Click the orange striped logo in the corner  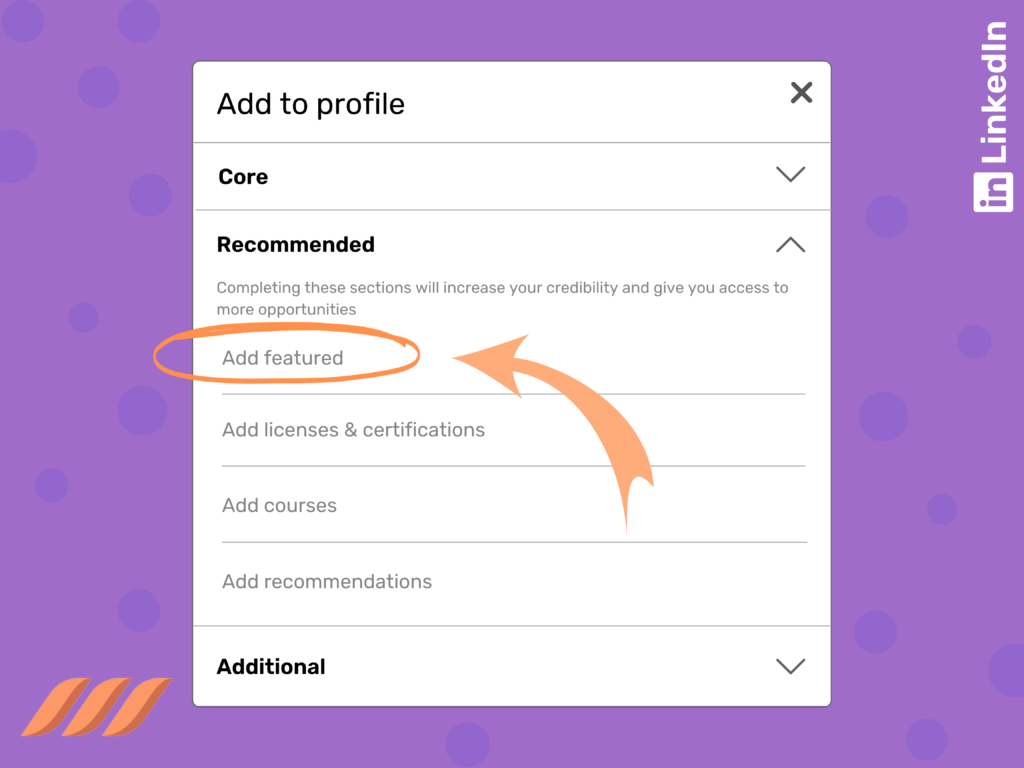click(95, 706)
